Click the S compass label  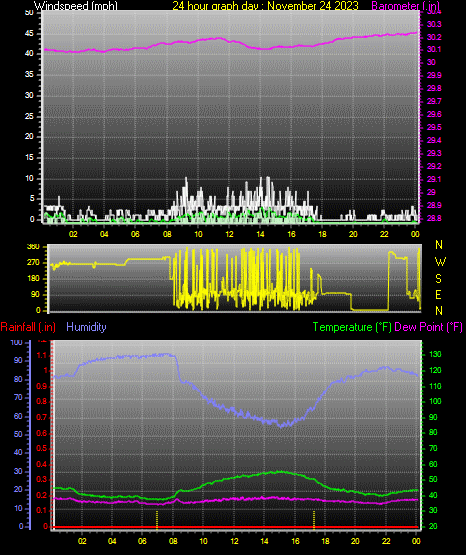click(438, 279)
